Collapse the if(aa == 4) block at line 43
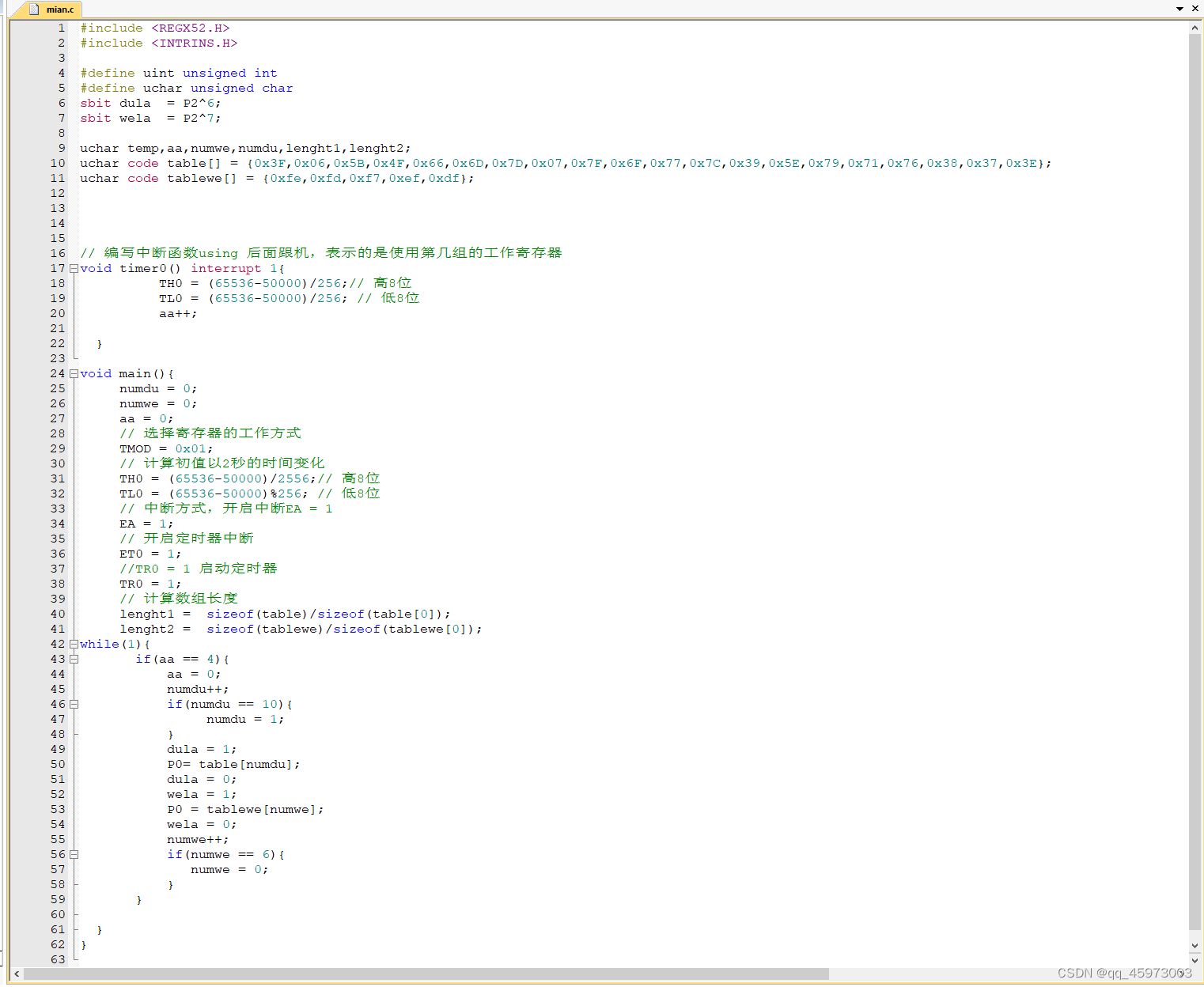This screenshot has height=987, width=1204. point(74,659)
